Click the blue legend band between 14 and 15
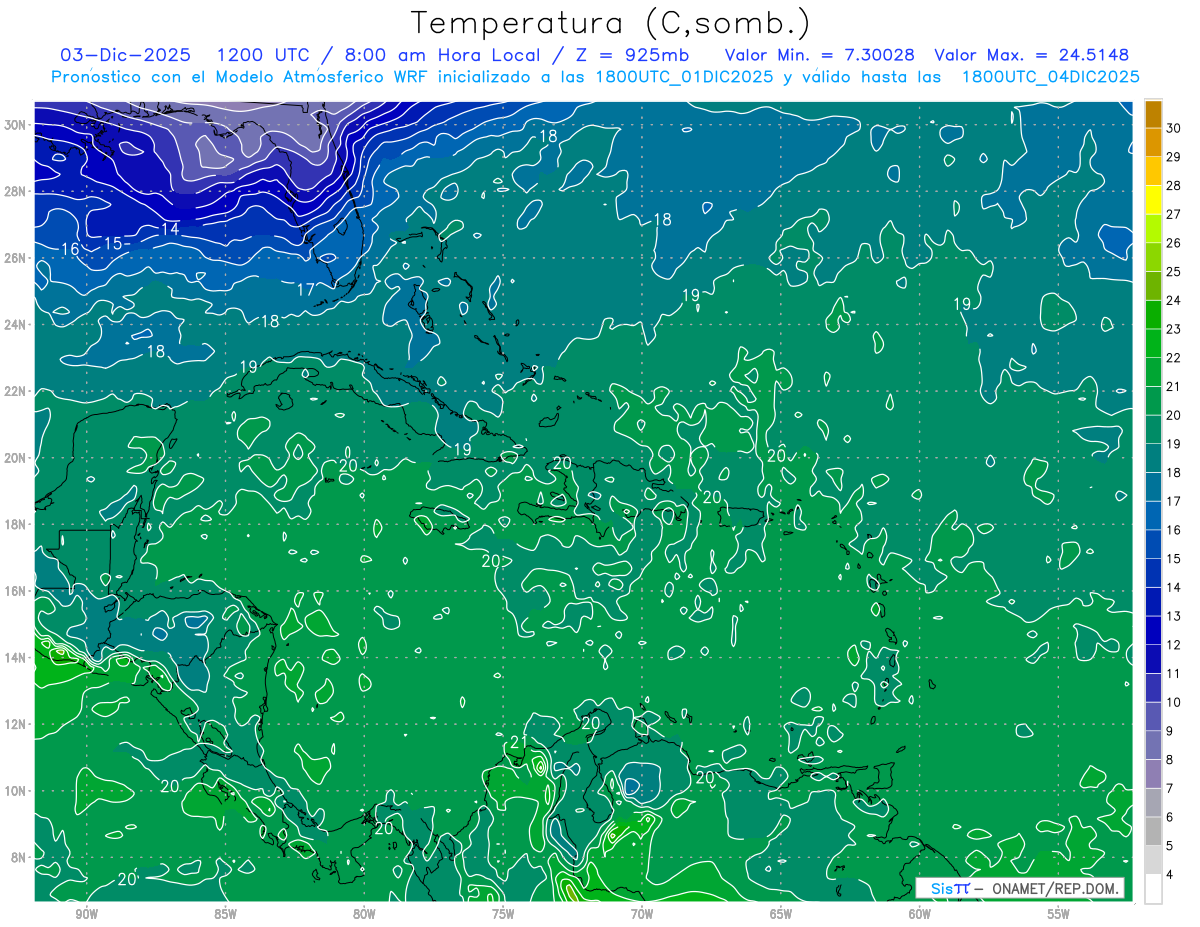 point(1153,573)
